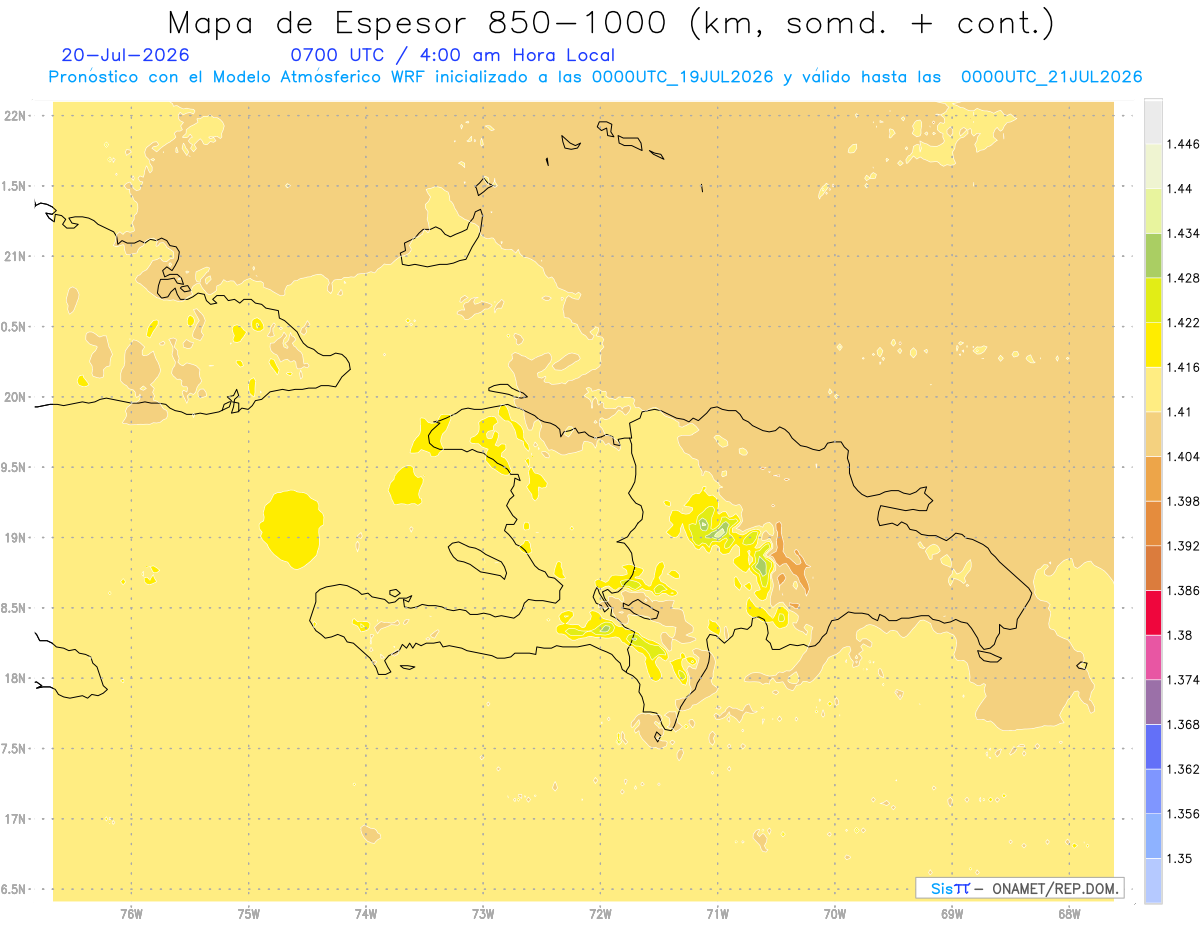Click the colorbar value '1.404'

click(x=1183, y=456)
